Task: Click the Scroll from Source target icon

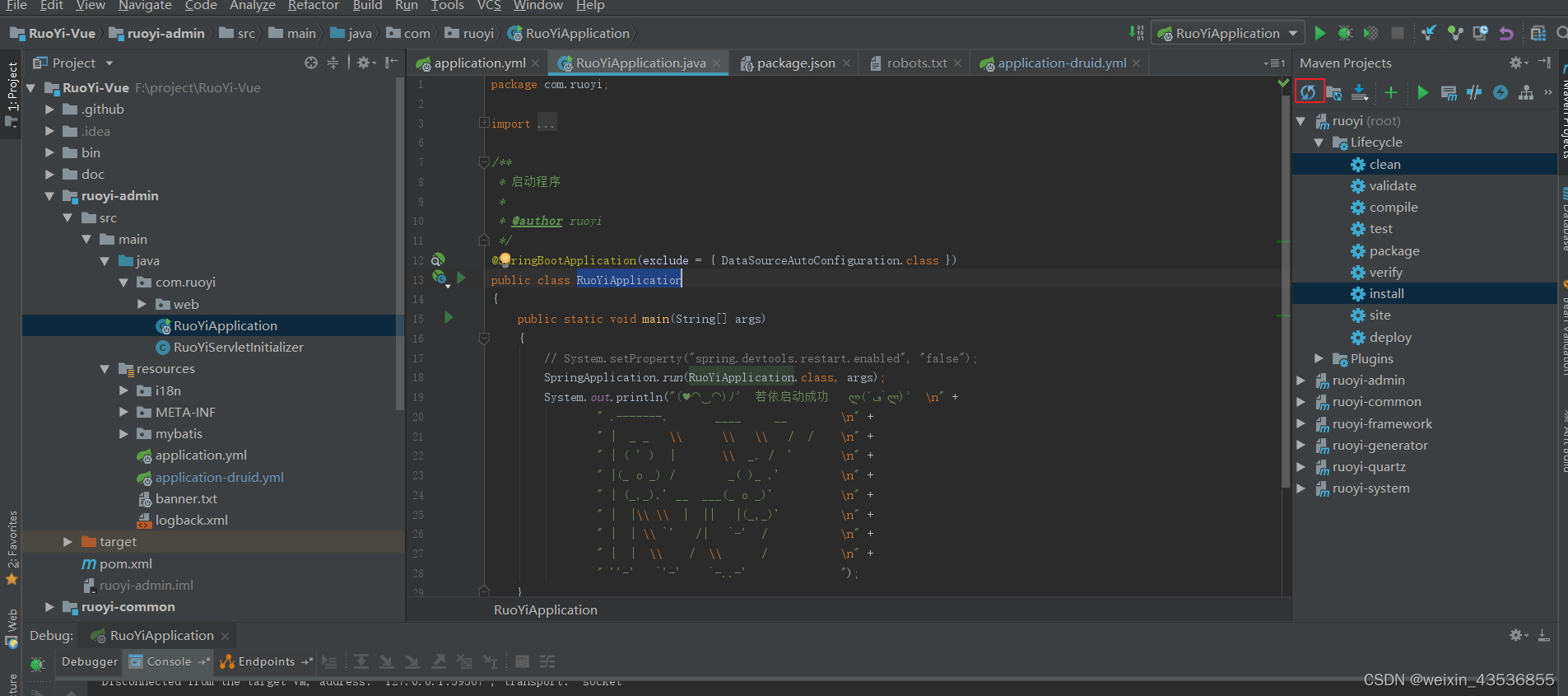Action: (310, 63)
